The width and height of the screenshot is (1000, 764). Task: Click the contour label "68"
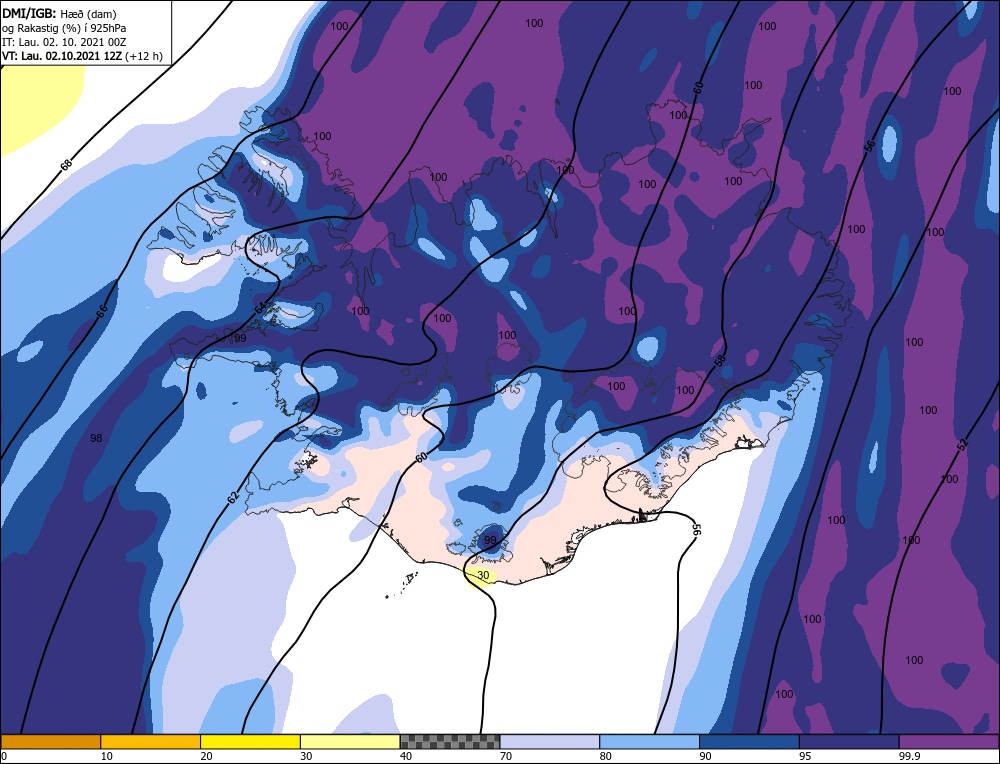pos(66,165)
